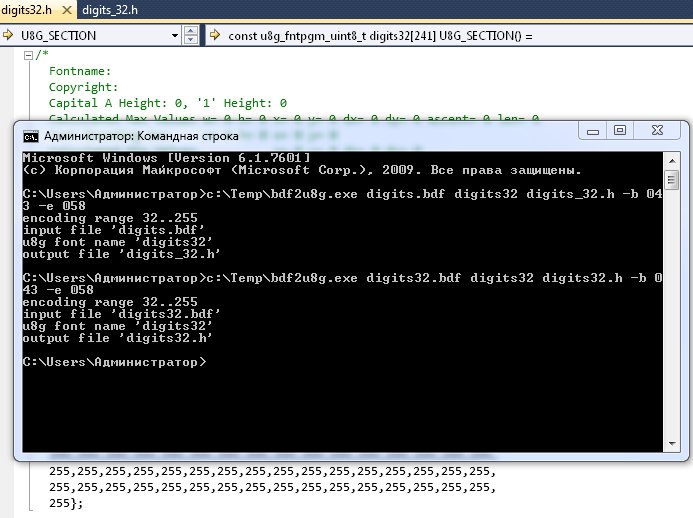Image resolution: width=693 pixels, height=518 pixels.
Task: Click the split arrows beside the scope dropdown
Action: 191,36
